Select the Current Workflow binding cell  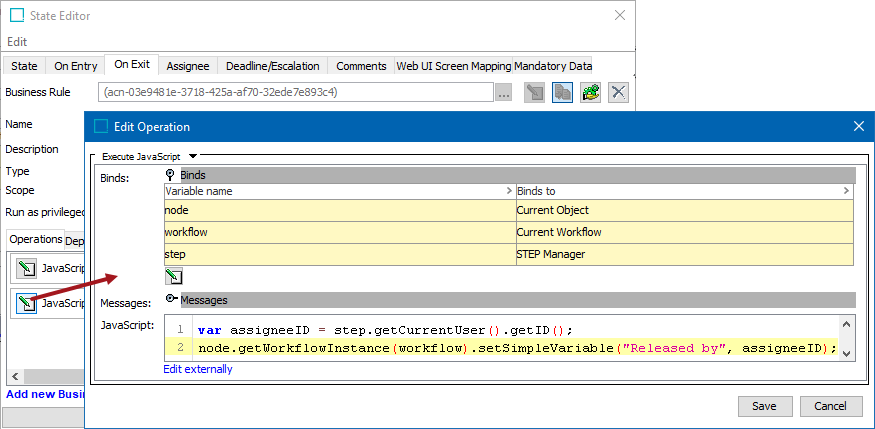(x=685, y=232)
